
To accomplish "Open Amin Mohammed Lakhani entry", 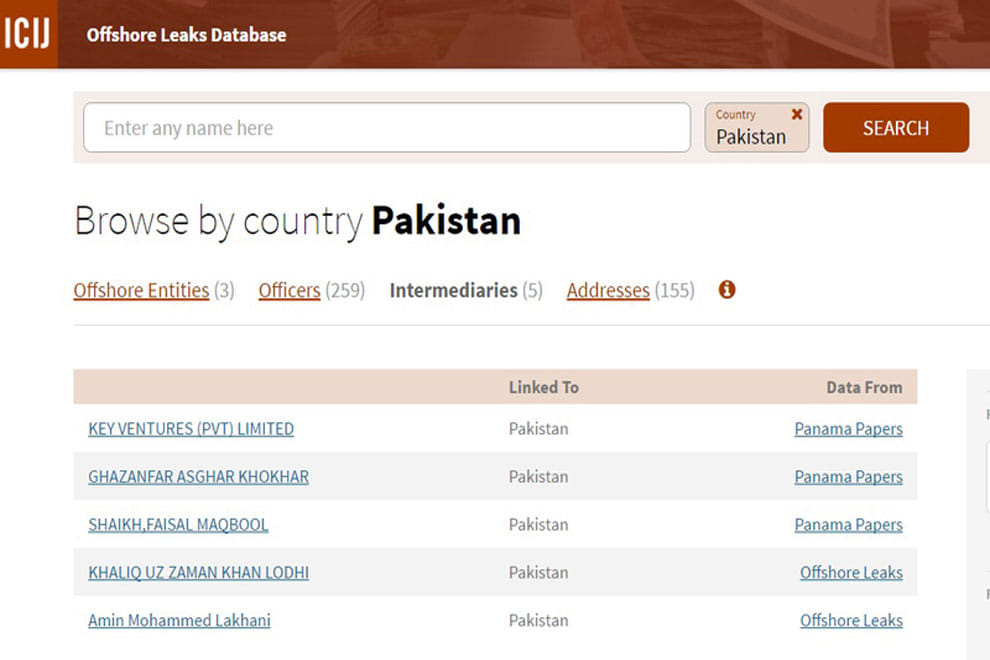I will point(179,621).
